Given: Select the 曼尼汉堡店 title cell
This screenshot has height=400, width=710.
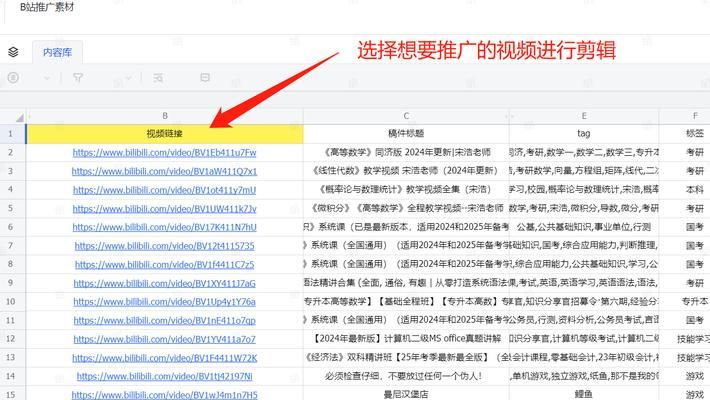Looking at the screenshot, I should (x=406, y=394).
